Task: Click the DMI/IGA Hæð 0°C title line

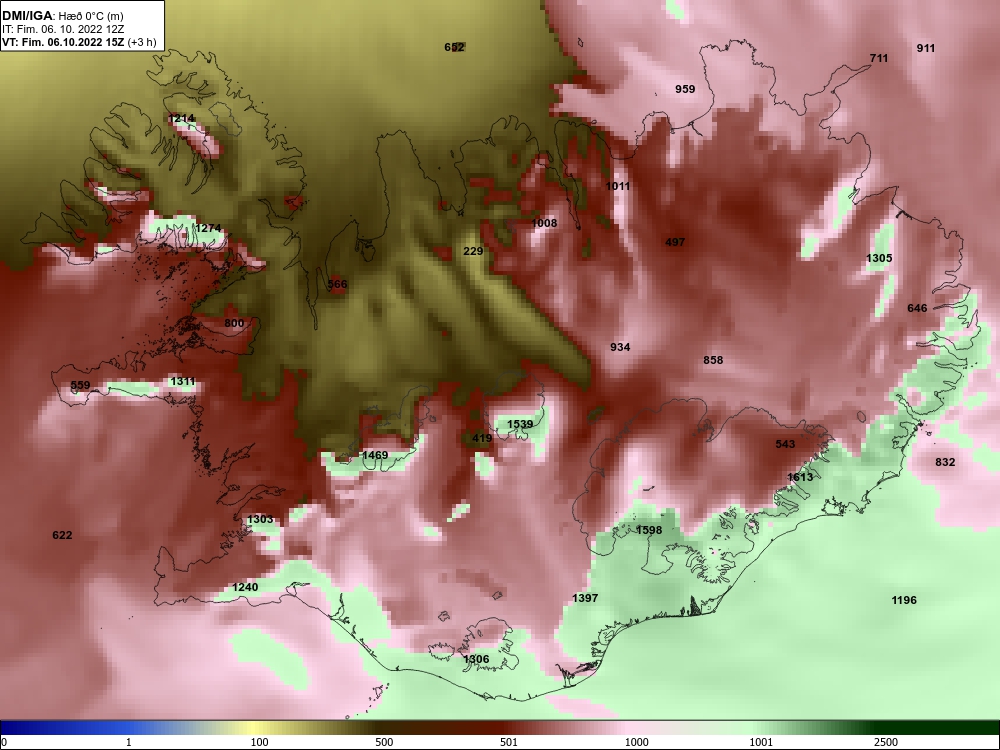Action: pos(62,16)
